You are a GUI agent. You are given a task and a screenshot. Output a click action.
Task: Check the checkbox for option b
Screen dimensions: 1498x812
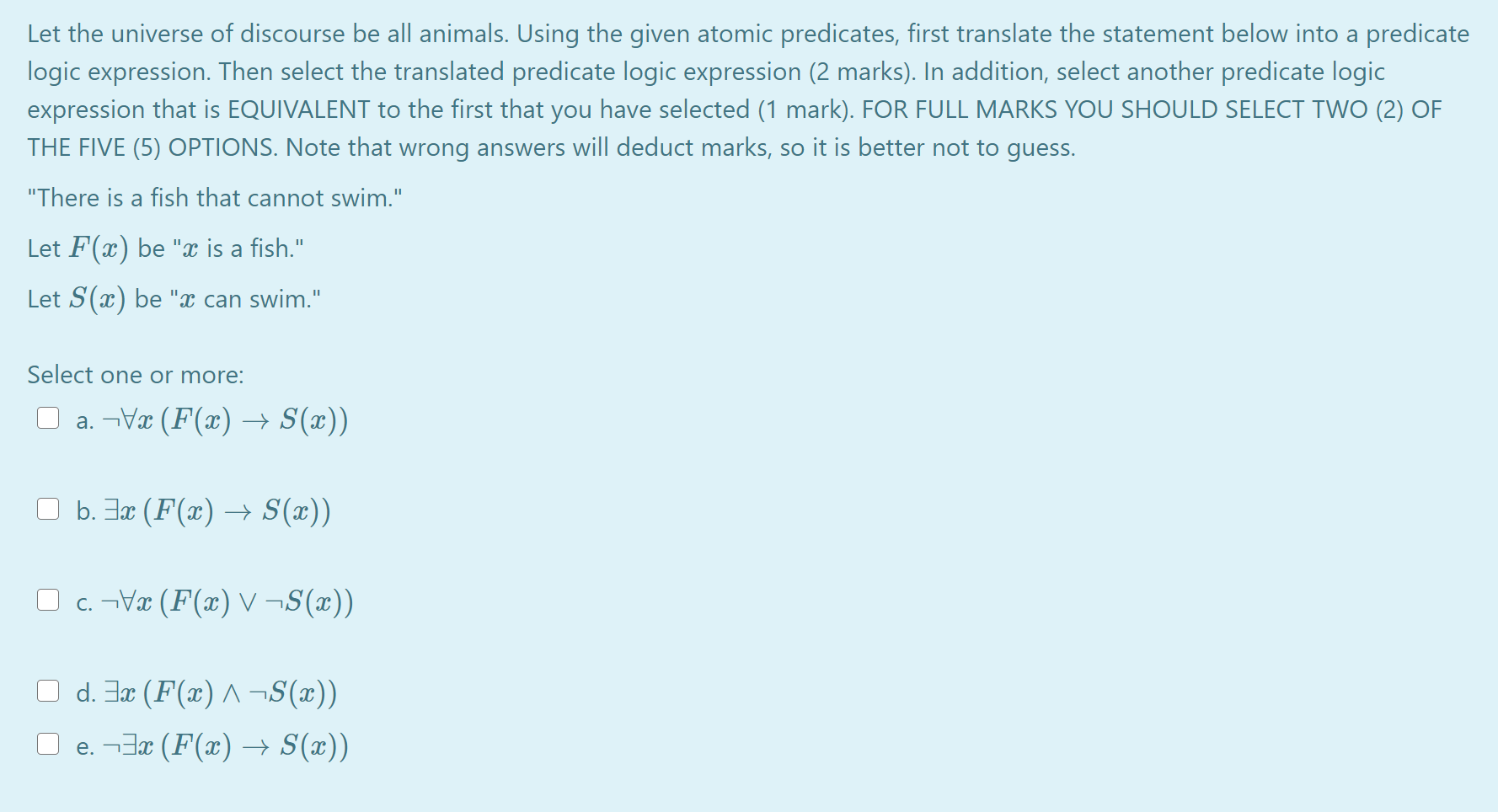[x=48, y=509]
